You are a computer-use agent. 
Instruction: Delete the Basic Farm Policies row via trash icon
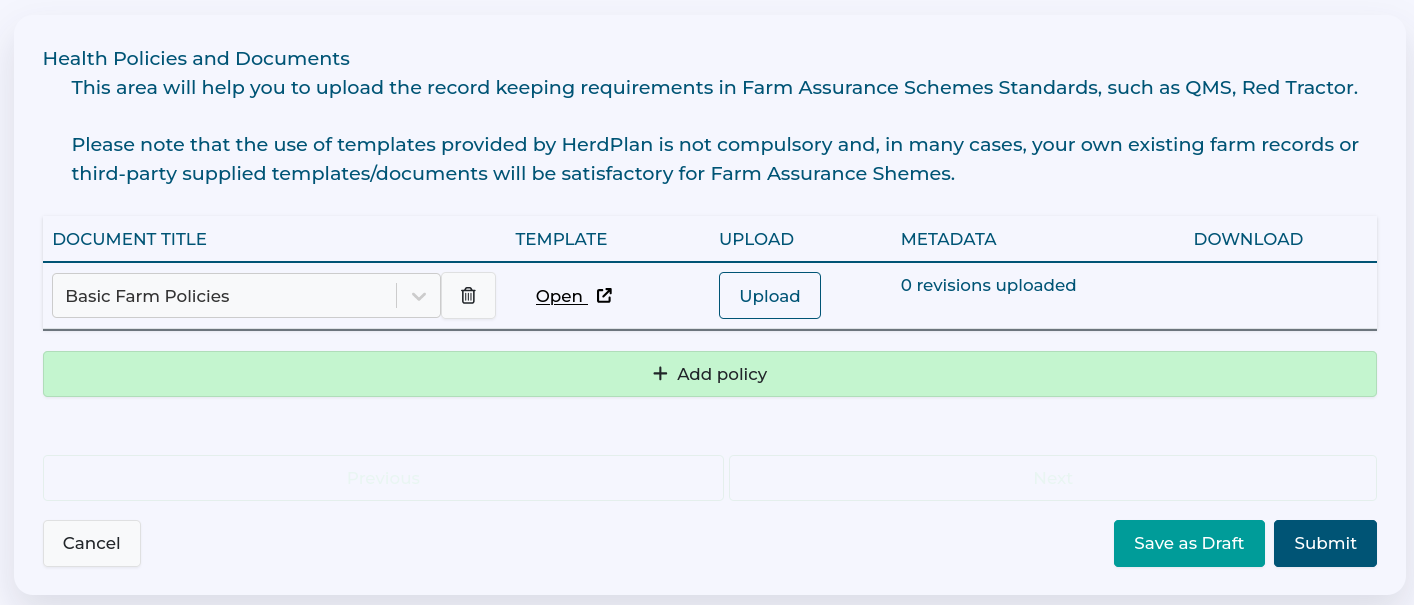coord(468,296)
